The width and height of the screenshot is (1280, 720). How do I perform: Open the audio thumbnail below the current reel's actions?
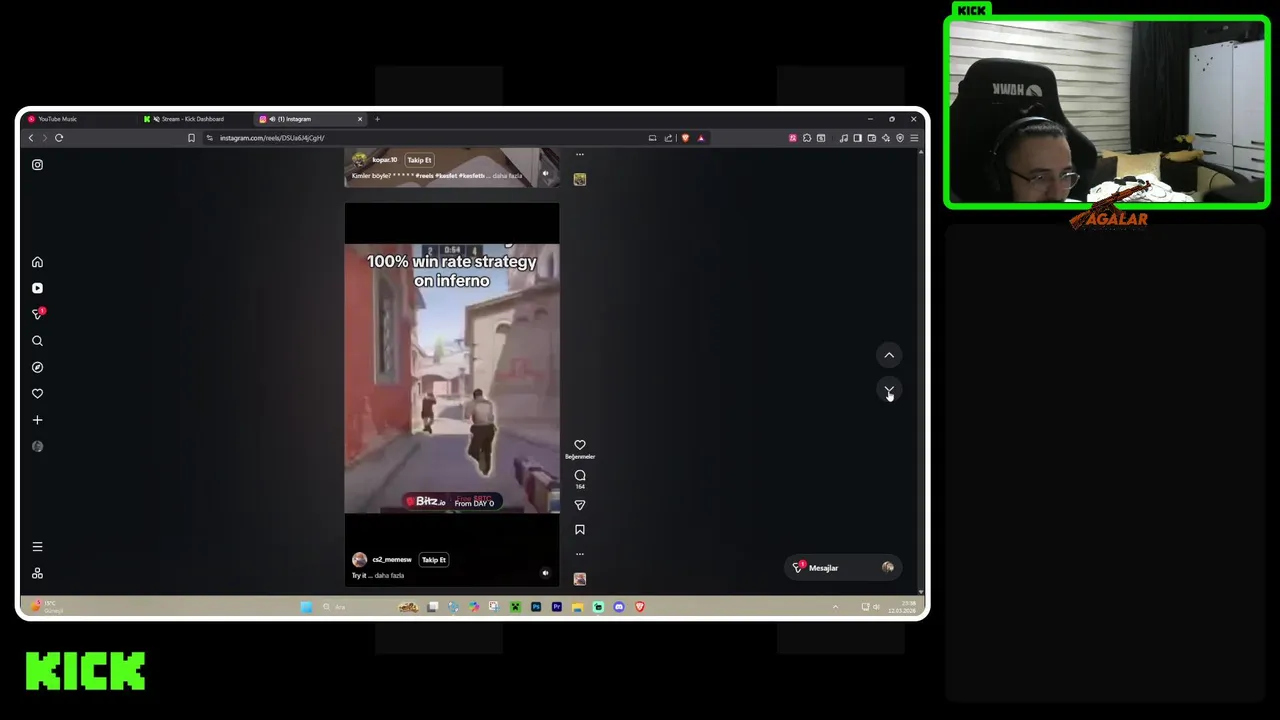[580, 579]
